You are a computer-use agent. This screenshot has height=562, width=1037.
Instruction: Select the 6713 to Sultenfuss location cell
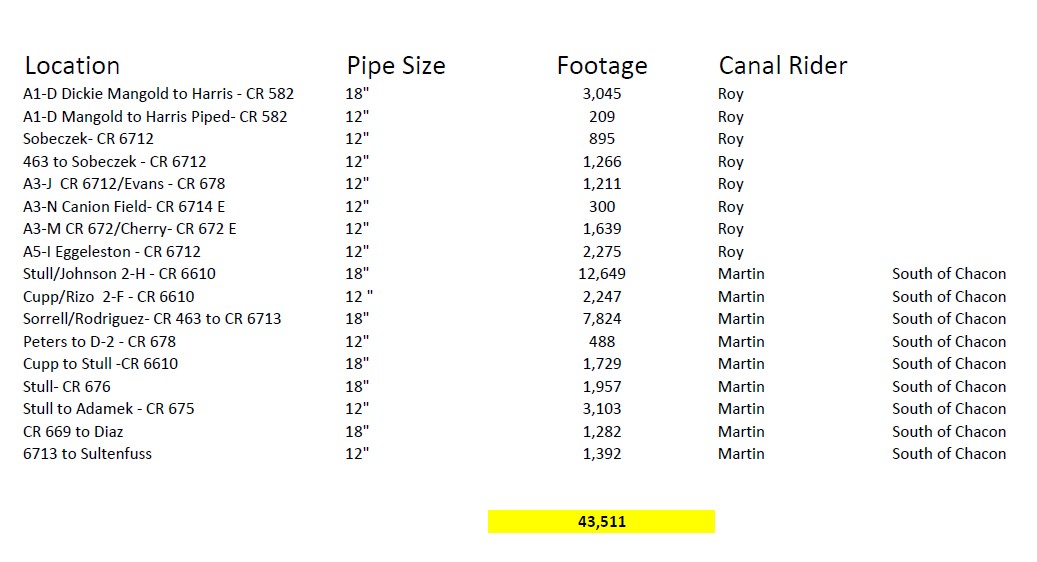click(x=87, y=454)
